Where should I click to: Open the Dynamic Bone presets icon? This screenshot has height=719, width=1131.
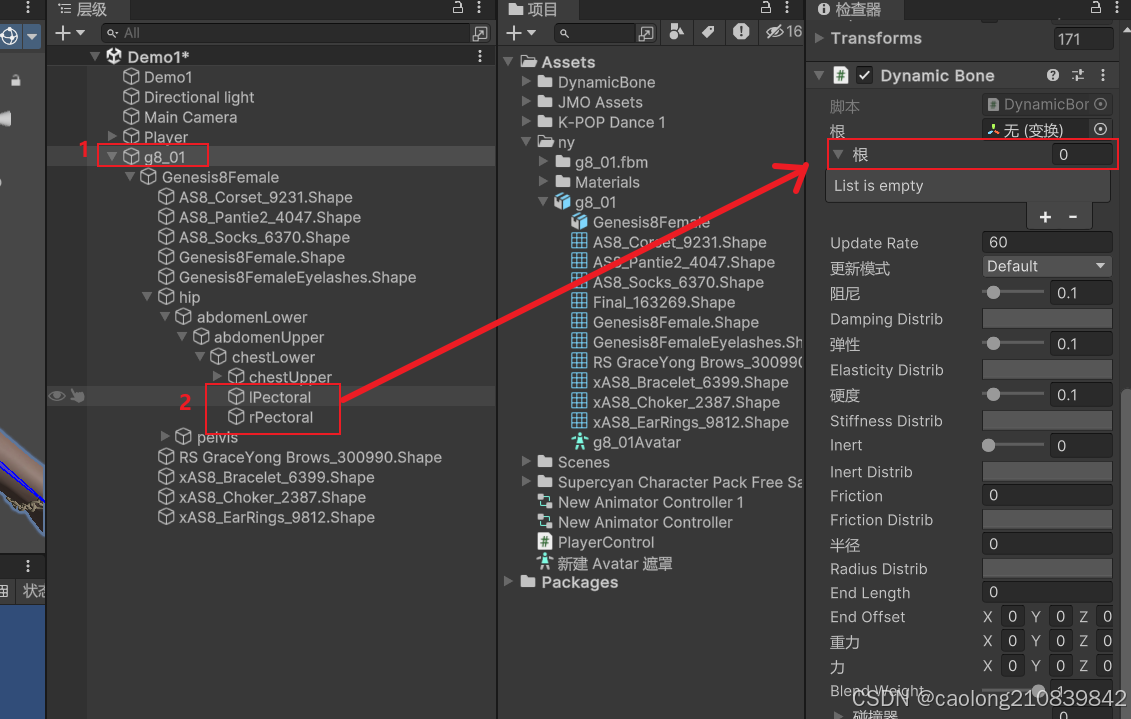click(1077, 75)
